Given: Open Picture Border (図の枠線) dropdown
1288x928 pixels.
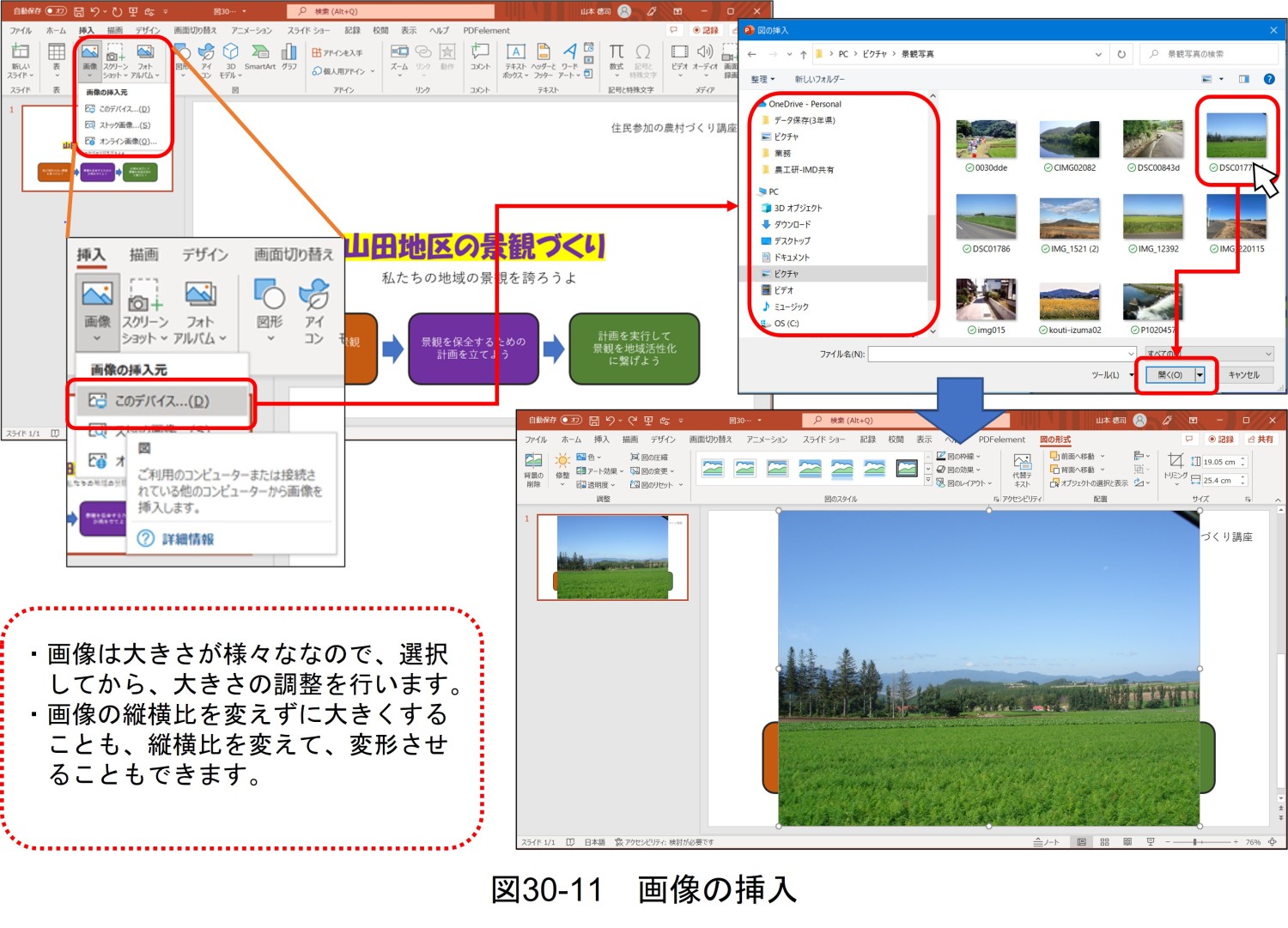Looking at the screenshot, I should (959, 457).
